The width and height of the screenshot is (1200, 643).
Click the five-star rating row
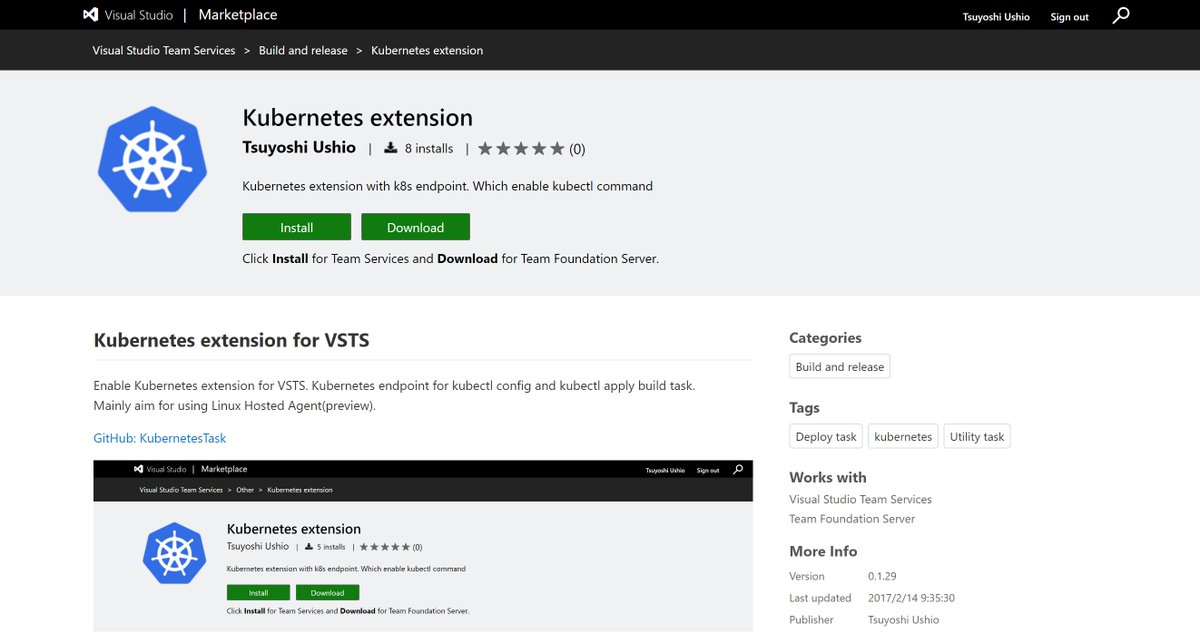point(520,149)
